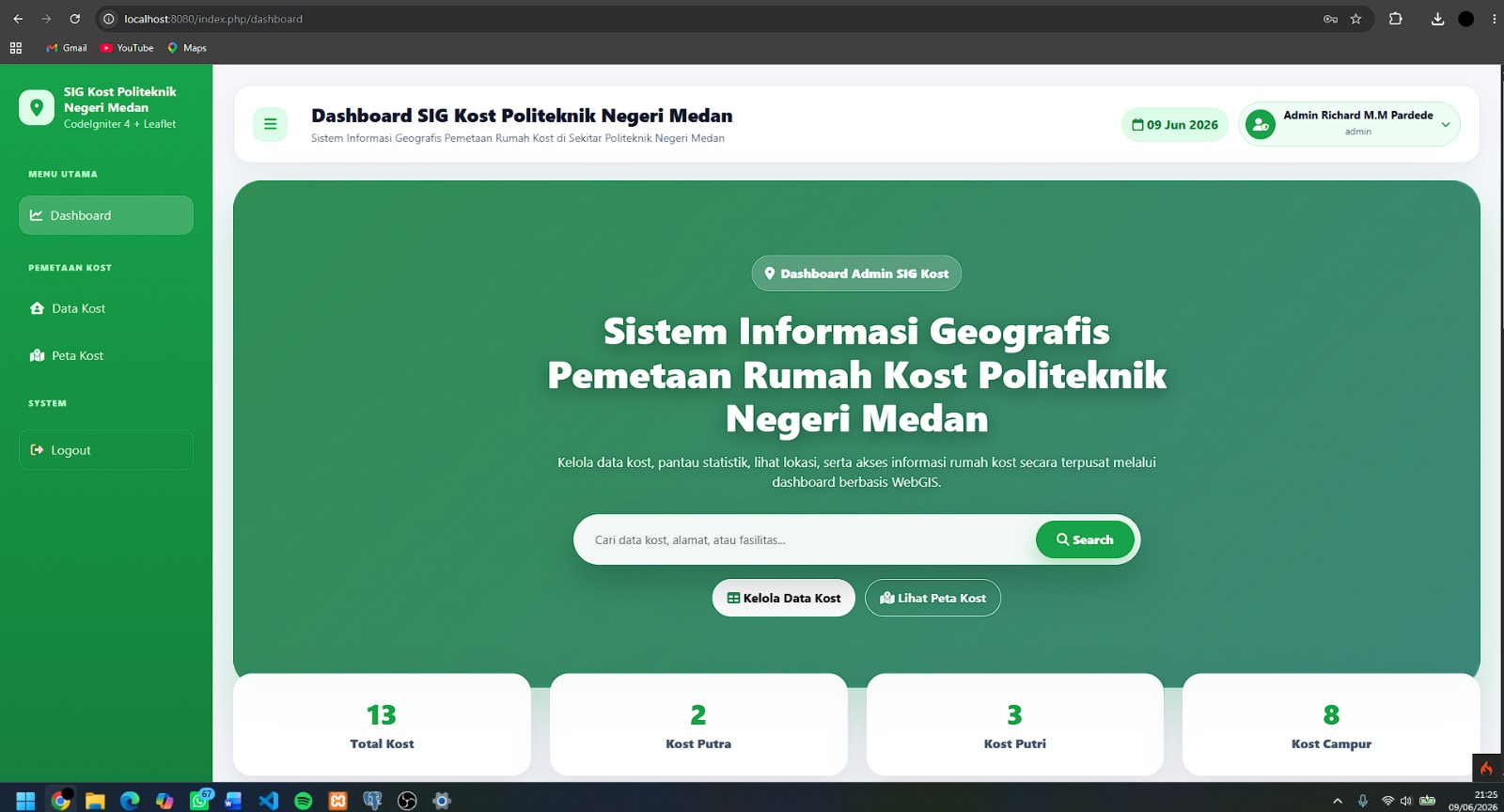
Task: Click the flame debug toolbar icon
Action: pos(1486,768)
